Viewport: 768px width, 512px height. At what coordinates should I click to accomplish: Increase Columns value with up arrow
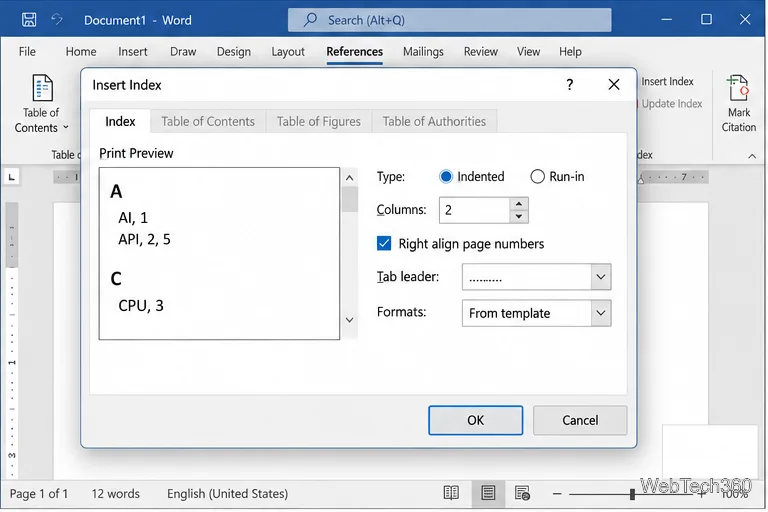(x=519, y=204)
